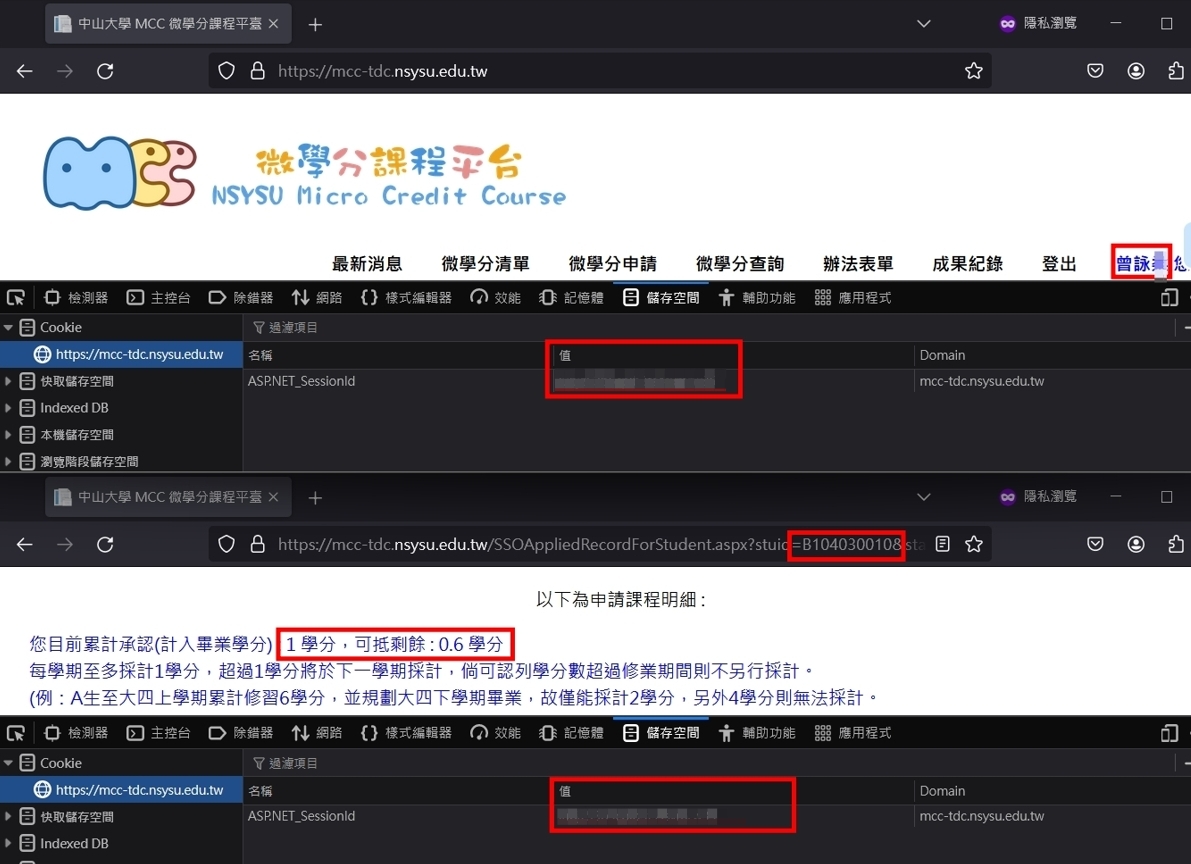Expand 本機儲存空間 in upper devtools

(8, 435)
